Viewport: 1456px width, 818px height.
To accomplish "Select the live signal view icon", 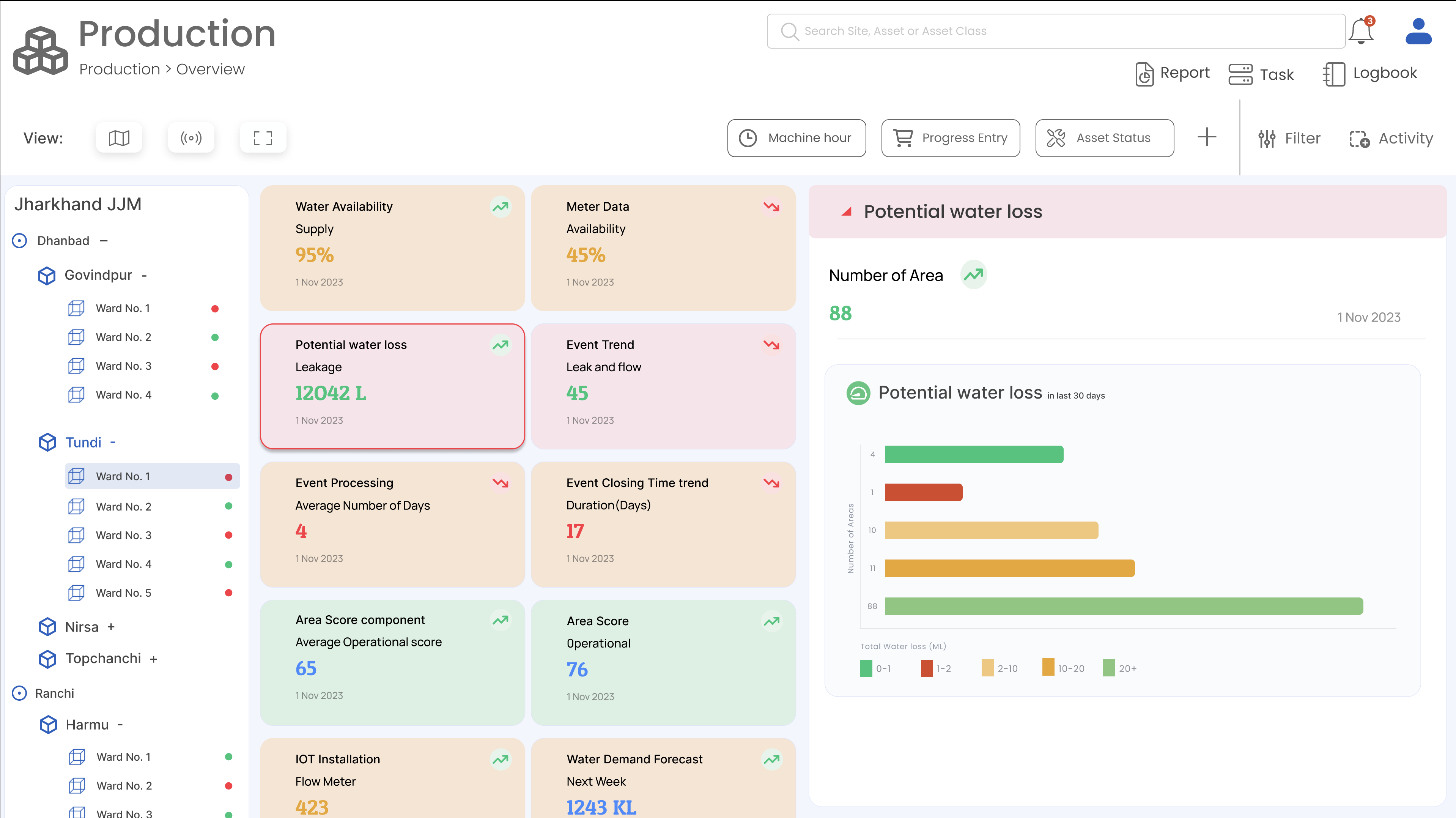I will [190, 137].
